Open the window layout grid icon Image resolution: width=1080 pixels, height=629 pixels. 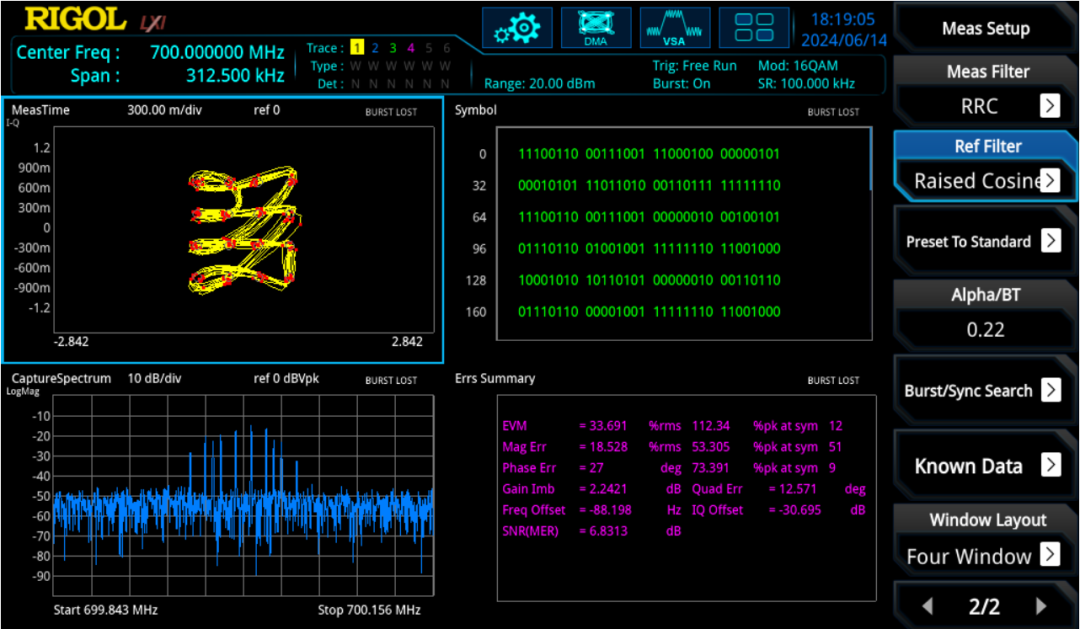753,28
